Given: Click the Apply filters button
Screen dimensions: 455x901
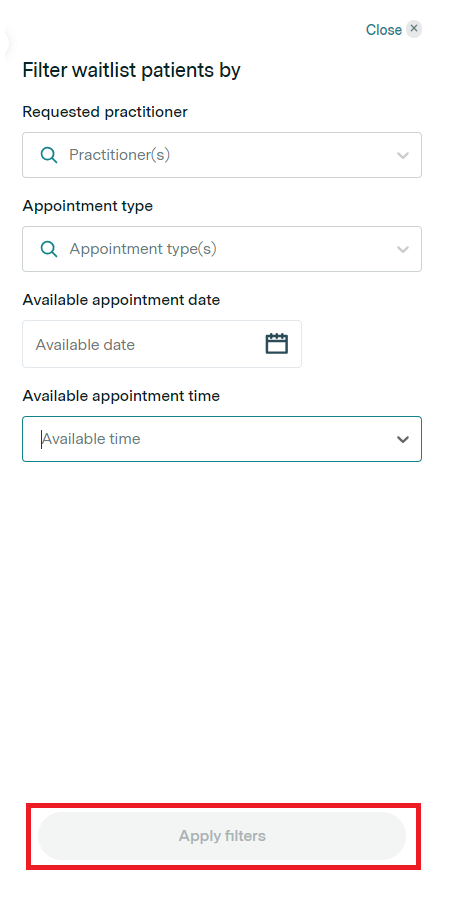Looking at the screenshot, I should (222, 836).
